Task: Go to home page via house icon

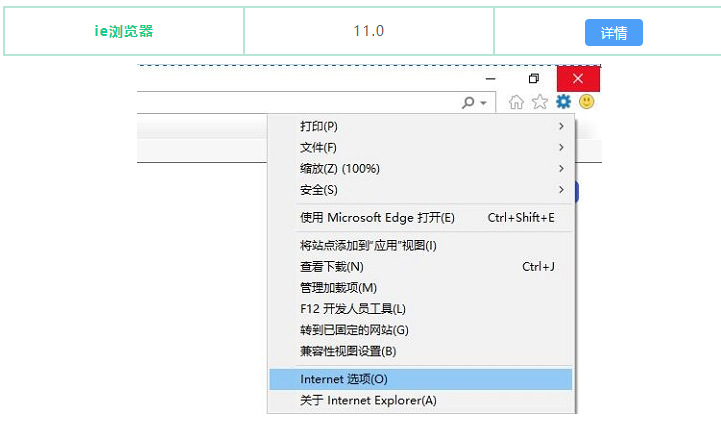Action: [517, 102]
